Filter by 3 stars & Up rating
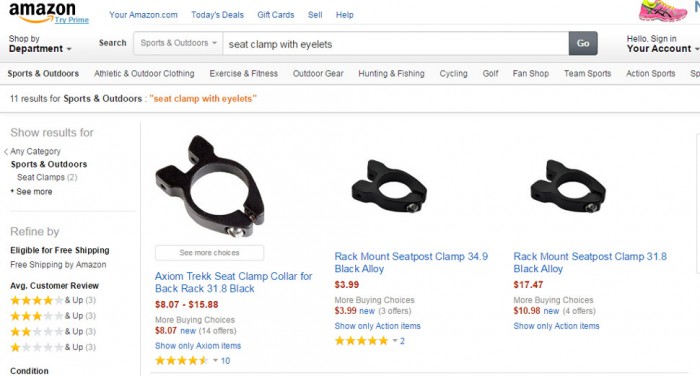 tap(53, 316)
